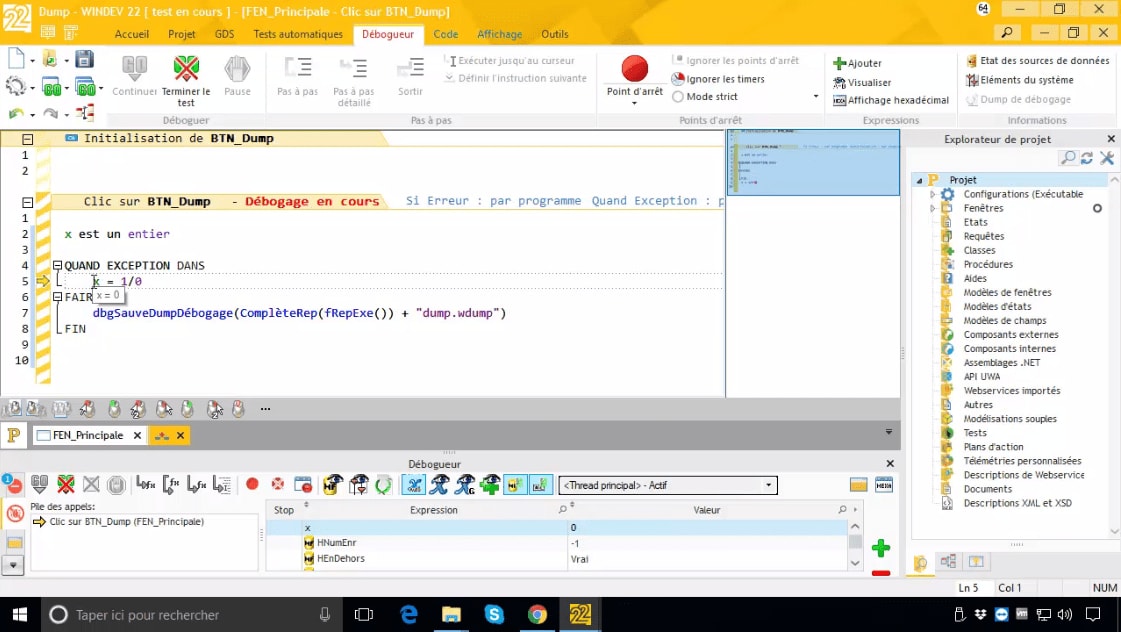
Task: Open Tests automatiques tab
Action: point(298,34)
